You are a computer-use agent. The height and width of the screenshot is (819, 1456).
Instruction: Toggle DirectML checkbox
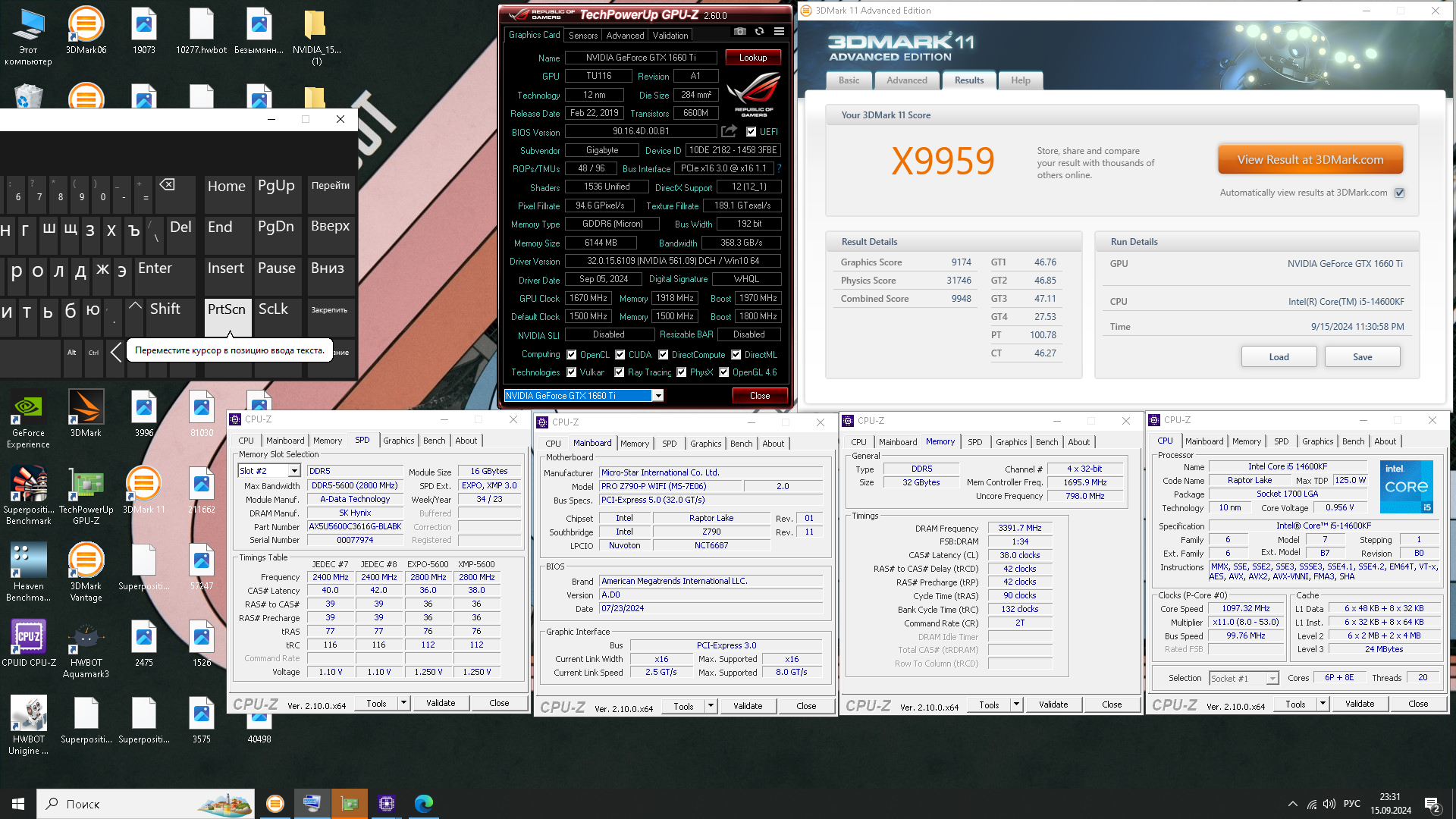tap(736, 354)
